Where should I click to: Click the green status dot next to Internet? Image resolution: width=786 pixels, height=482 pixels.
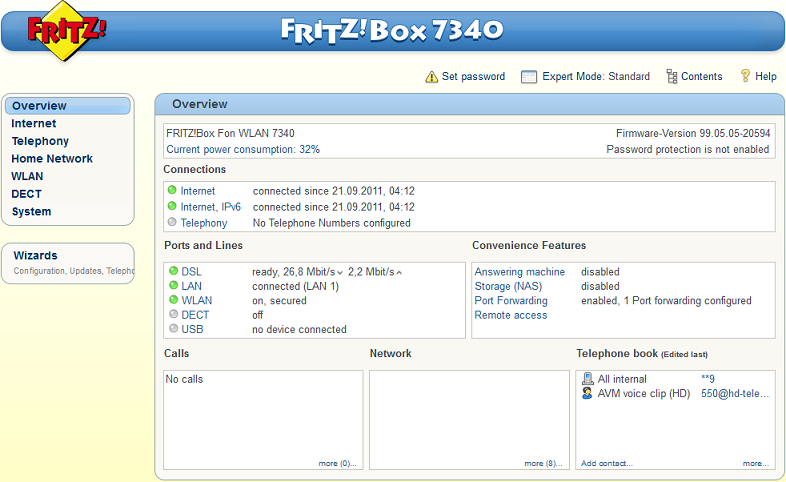click(x=172, y=190)
